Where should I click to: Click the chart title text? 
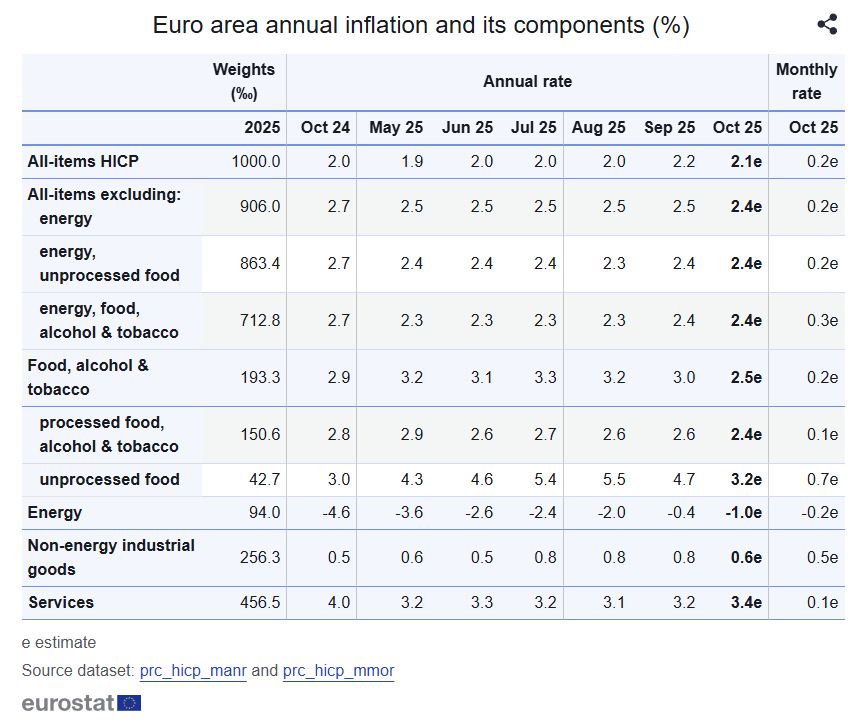(x=421, y=25)
